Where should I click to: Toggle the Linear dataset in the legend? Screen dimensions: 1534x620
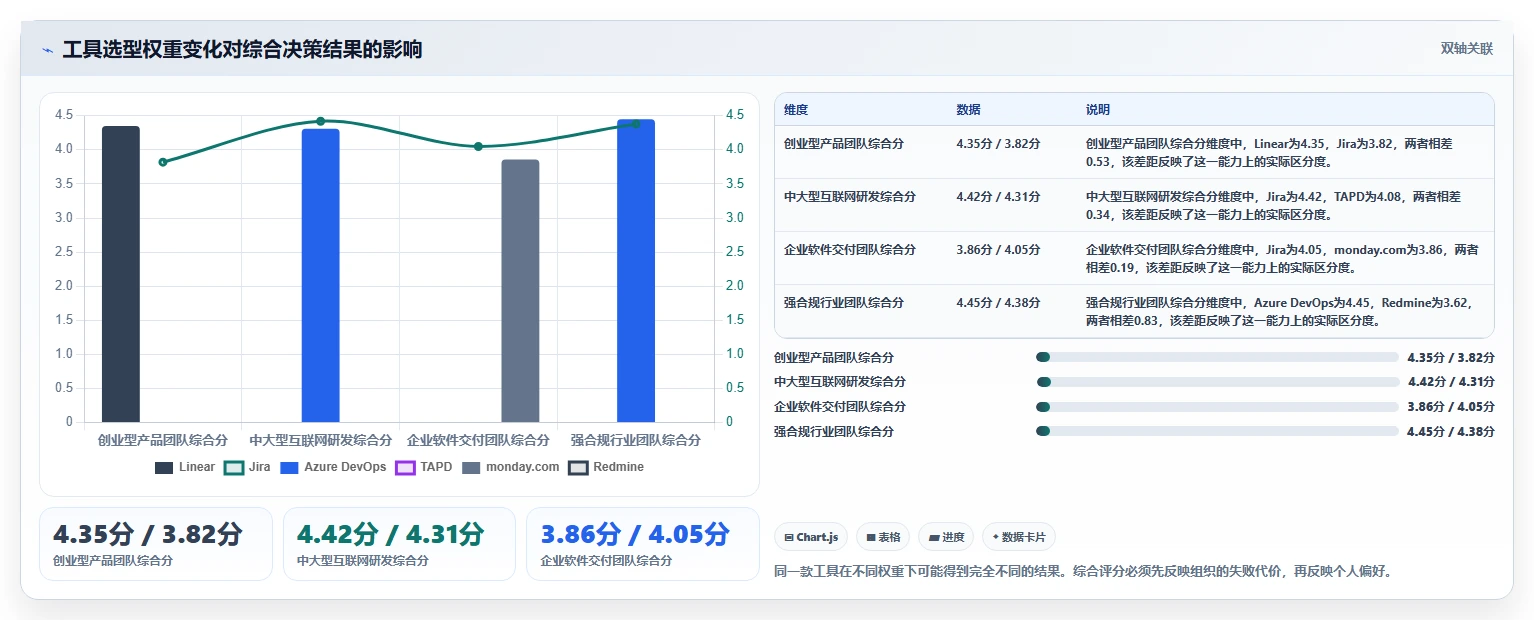click(x=185, y=467)
